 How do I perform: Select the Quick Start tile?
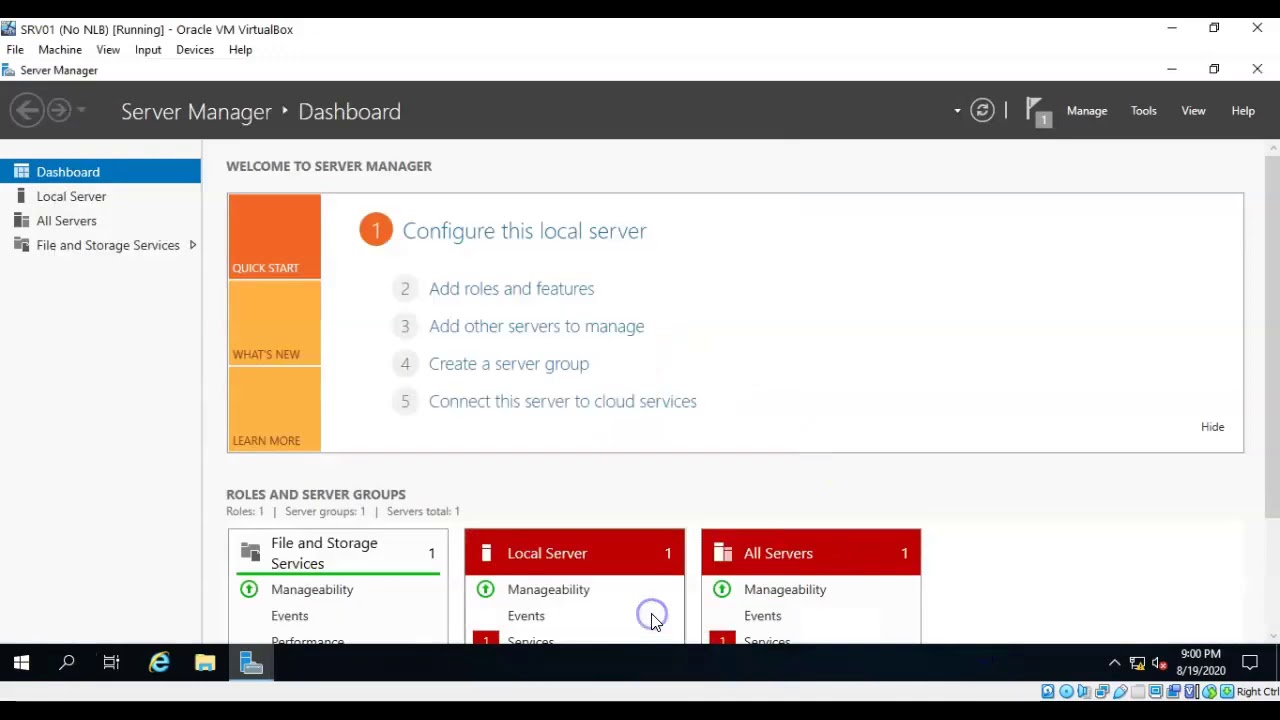tap(274, 237)
